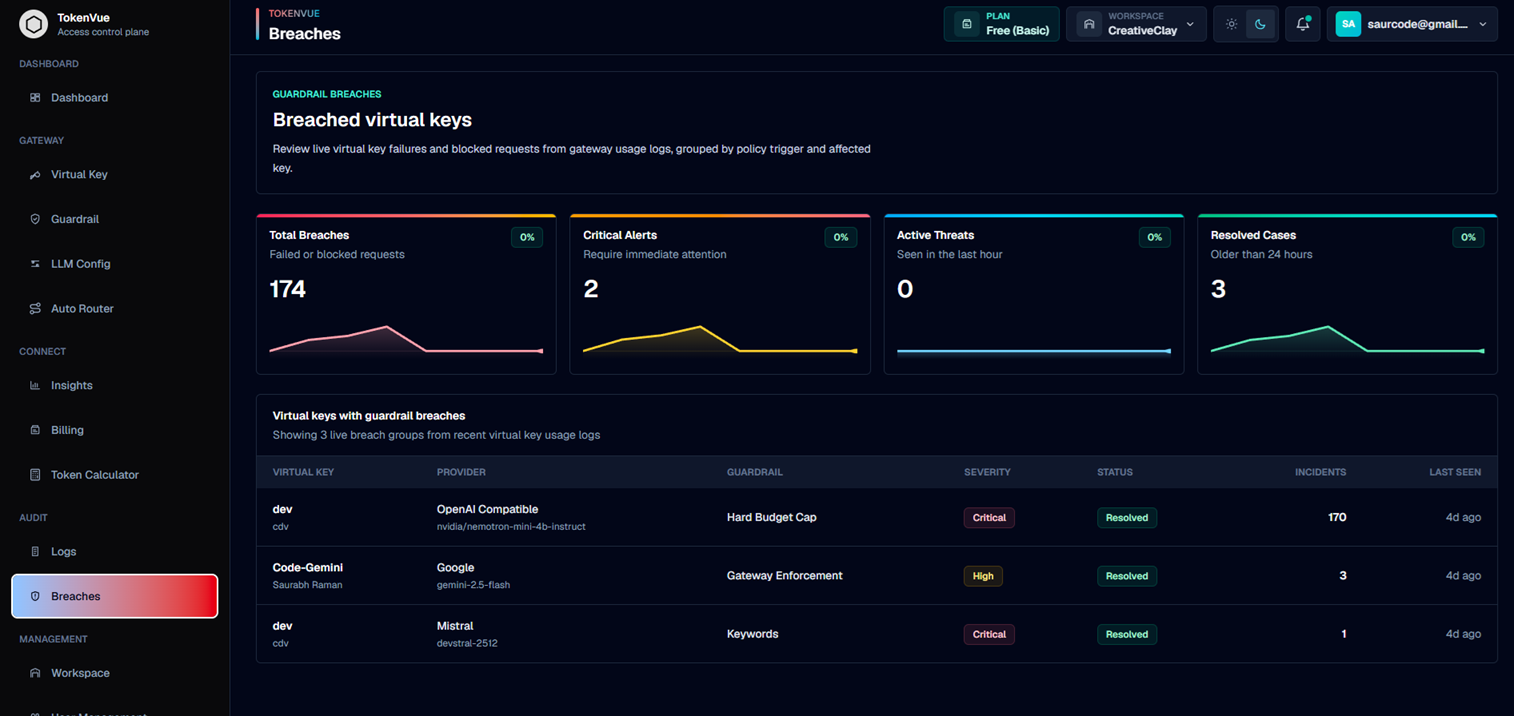Click the LAST SEEN column header
This screenshot has height=716, width=1514.
pos(1455,472)
